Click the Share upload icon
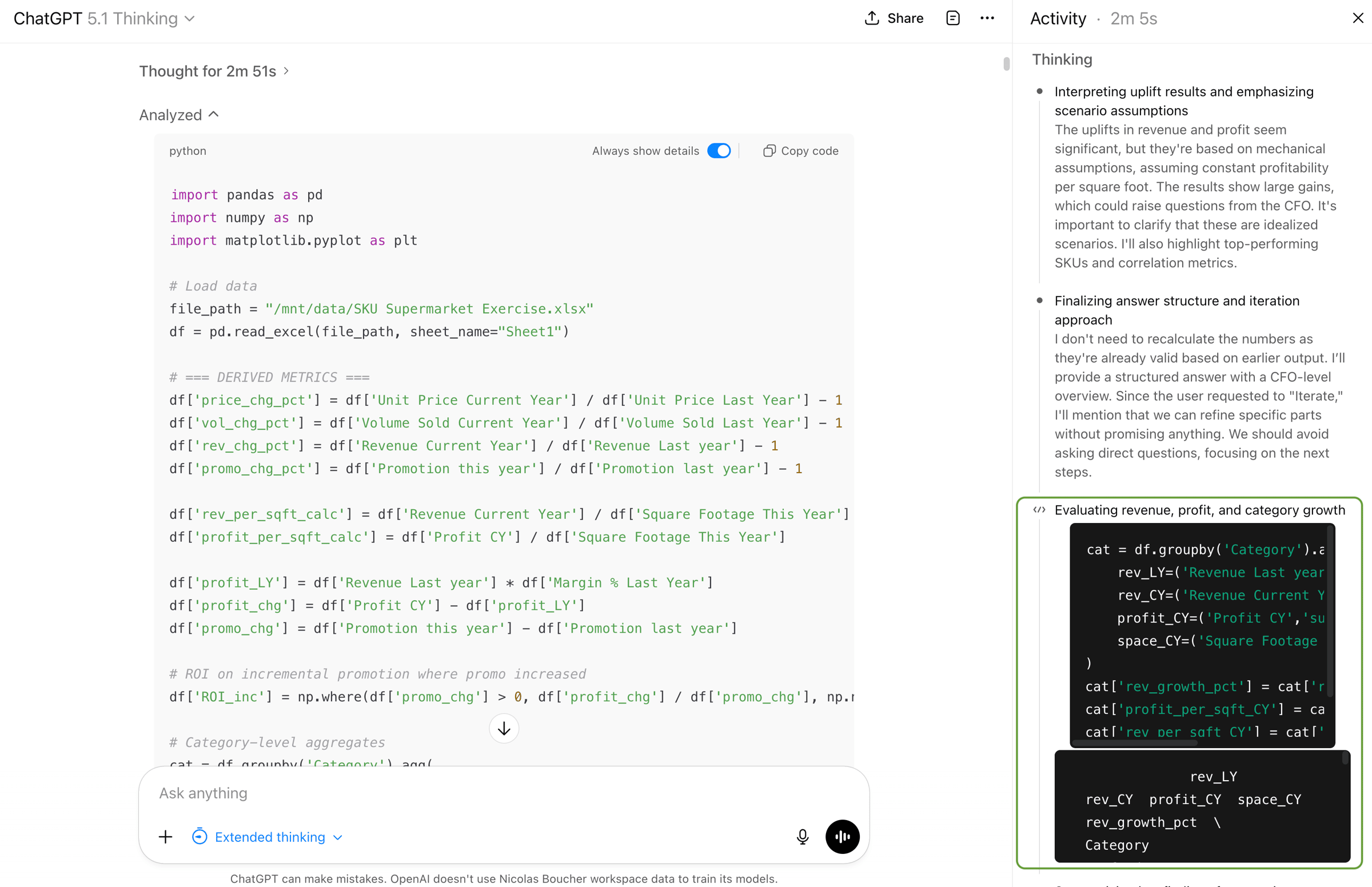 click(x=871, y=18)
